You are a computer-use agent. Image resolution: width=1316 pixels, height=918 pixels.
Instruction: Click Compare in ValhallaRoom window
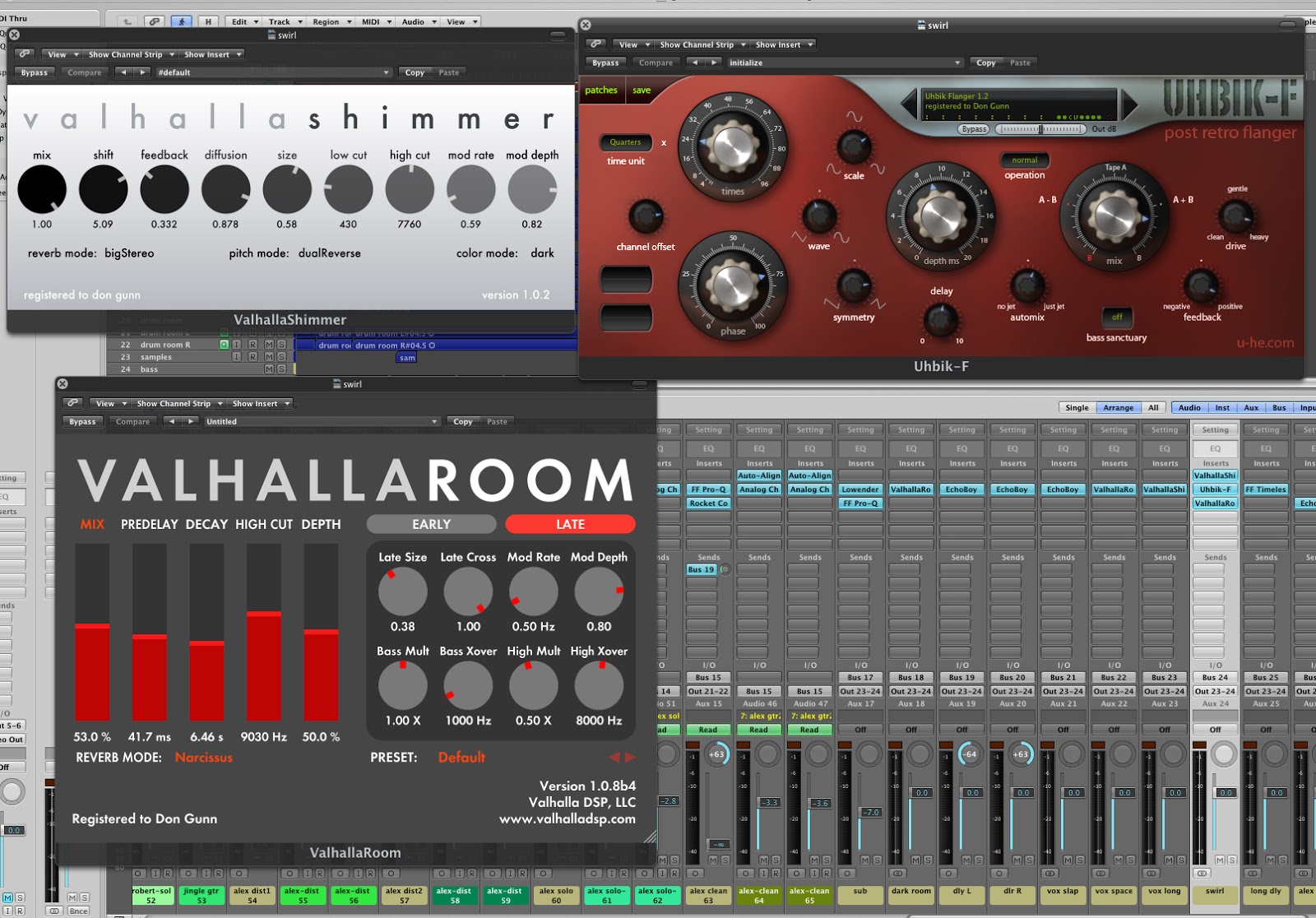coord(132,421)
